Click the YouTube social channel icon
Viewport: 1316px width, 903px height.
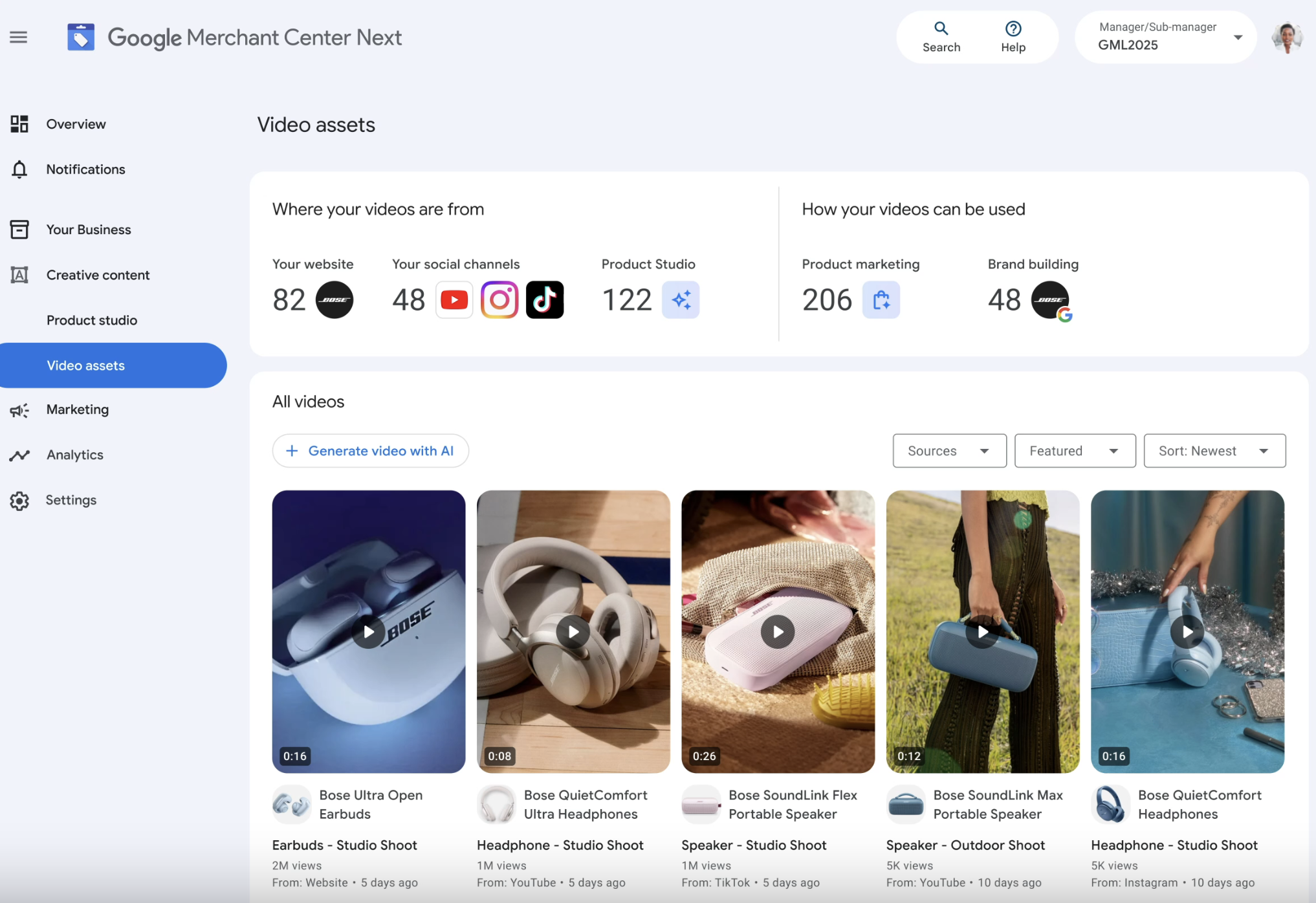(x=454, y=299)
